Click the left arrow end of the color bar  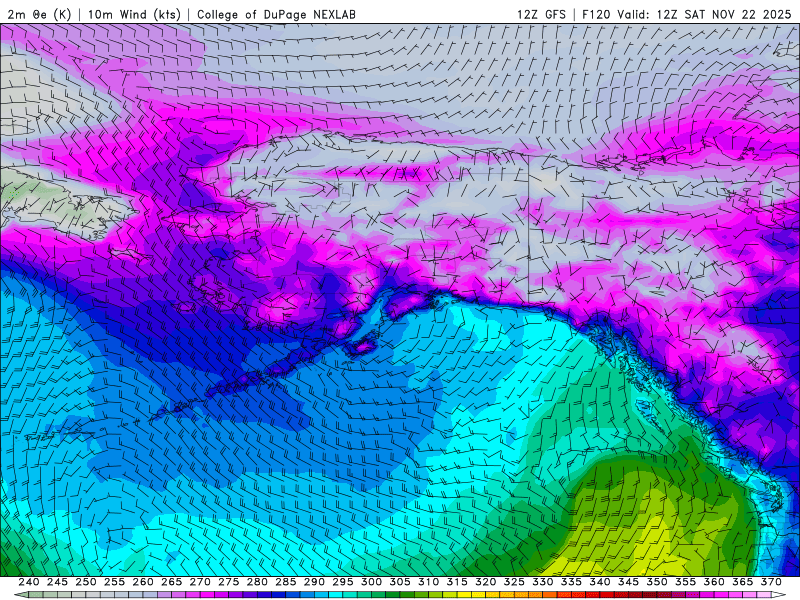pos(20,595)
